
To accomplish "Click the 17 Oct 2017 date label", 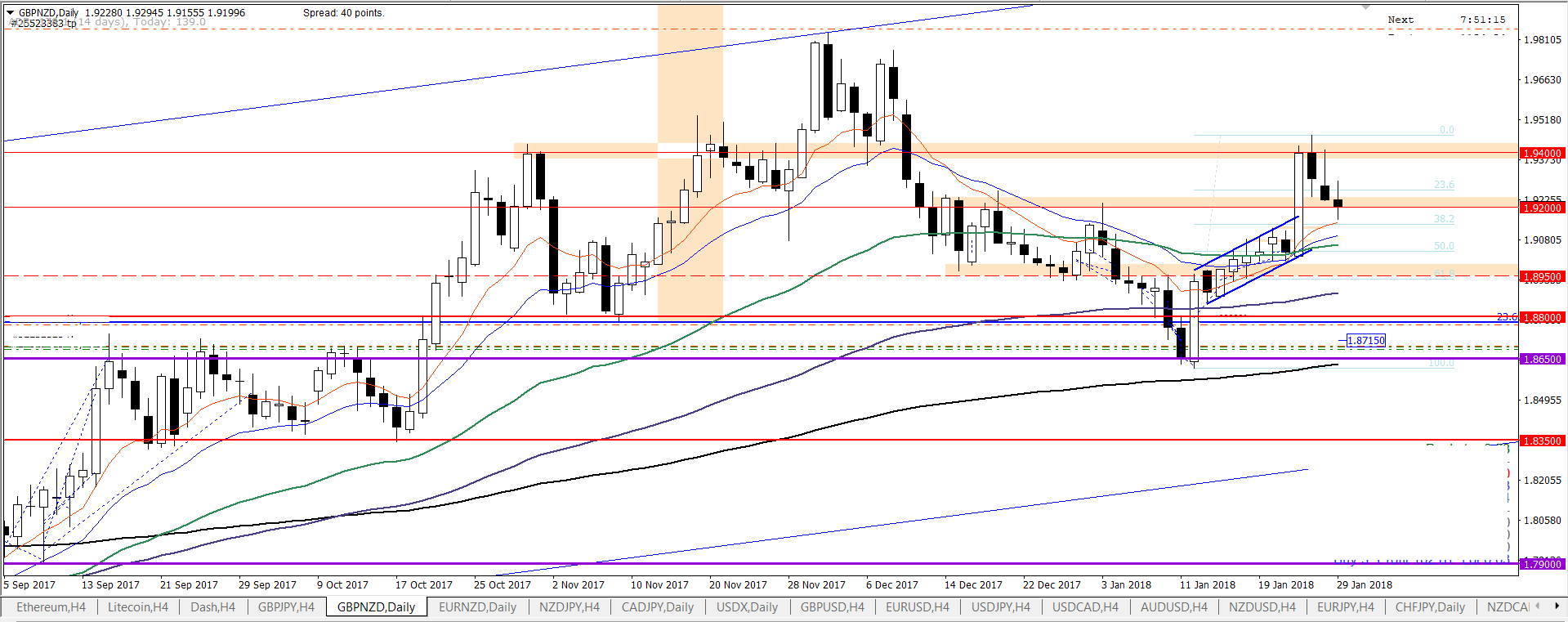I will 423,585.
